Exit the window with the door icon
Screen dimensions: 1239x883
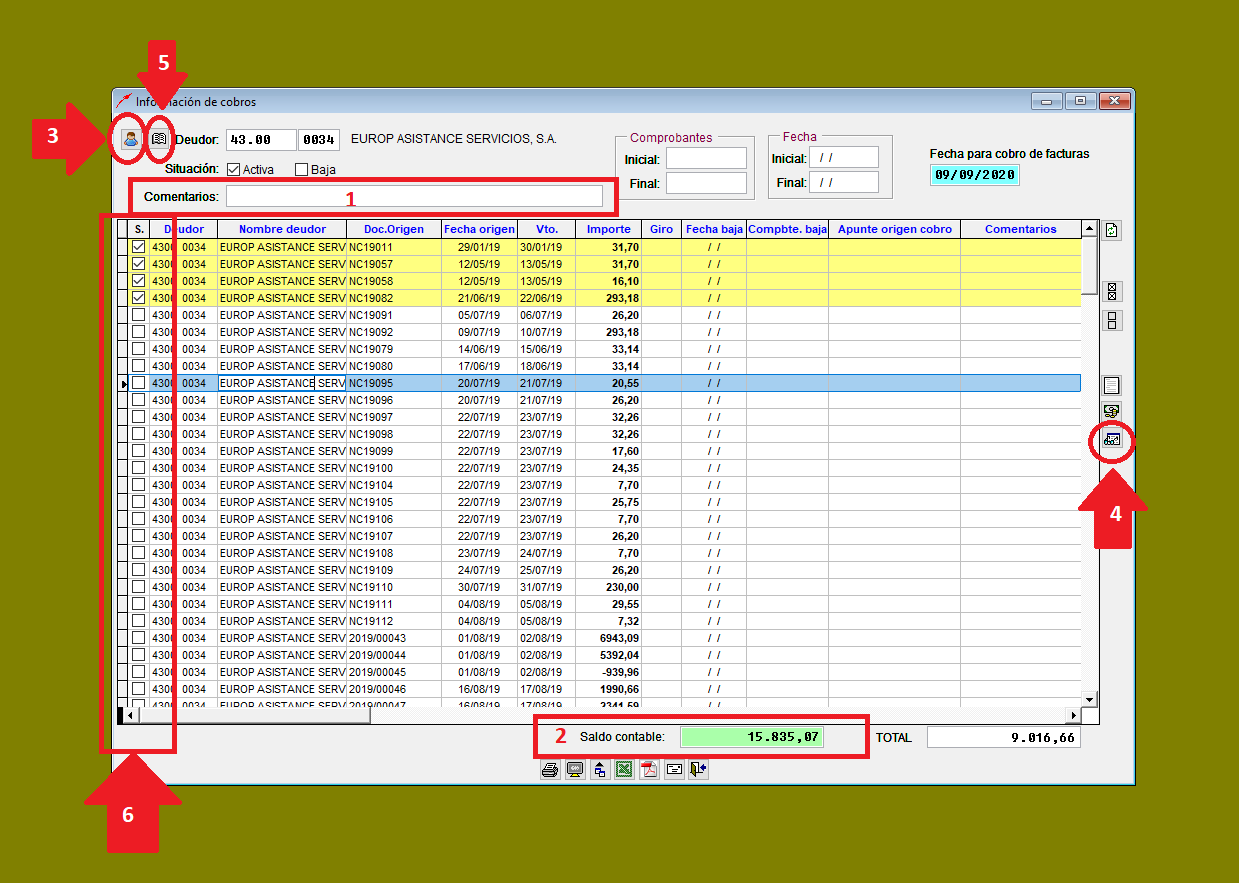pyautogui.click(x=698, y=770)
